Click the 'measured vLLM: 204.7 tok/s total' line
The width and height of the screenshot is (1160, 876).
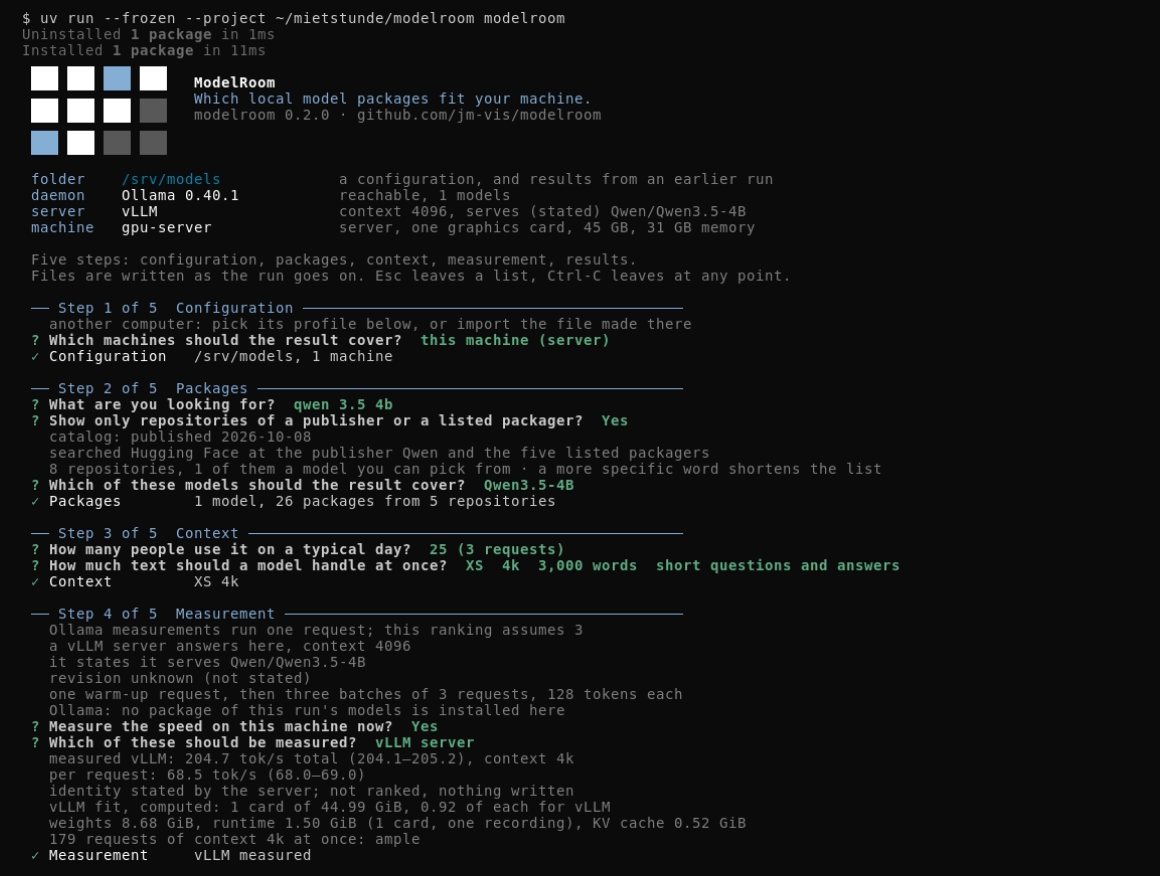point(311,759)
